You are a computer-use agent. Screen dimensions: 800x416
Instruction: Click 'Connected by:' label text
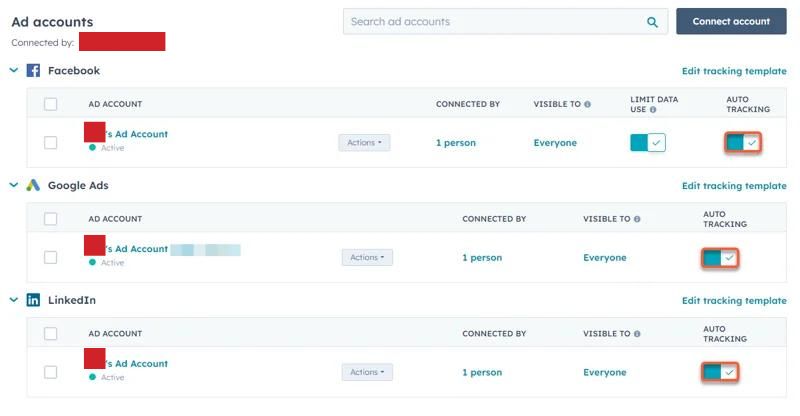click(43, 43)
